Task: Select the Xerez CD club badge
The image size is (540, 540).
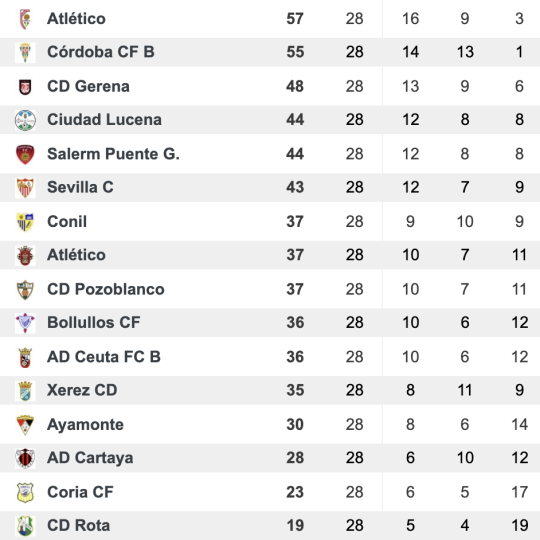Action: click(25, 391)
